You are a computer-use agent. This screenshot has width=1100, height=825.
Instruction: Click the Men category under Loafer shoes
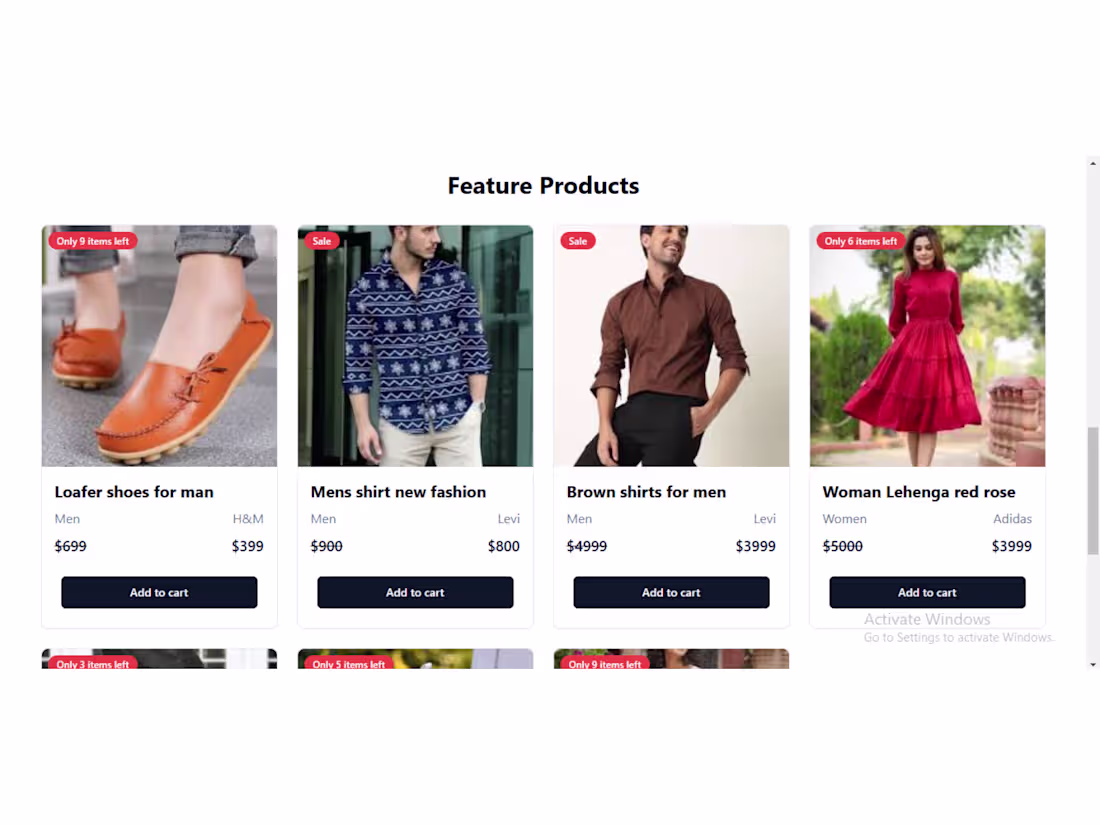click(67, 519)
